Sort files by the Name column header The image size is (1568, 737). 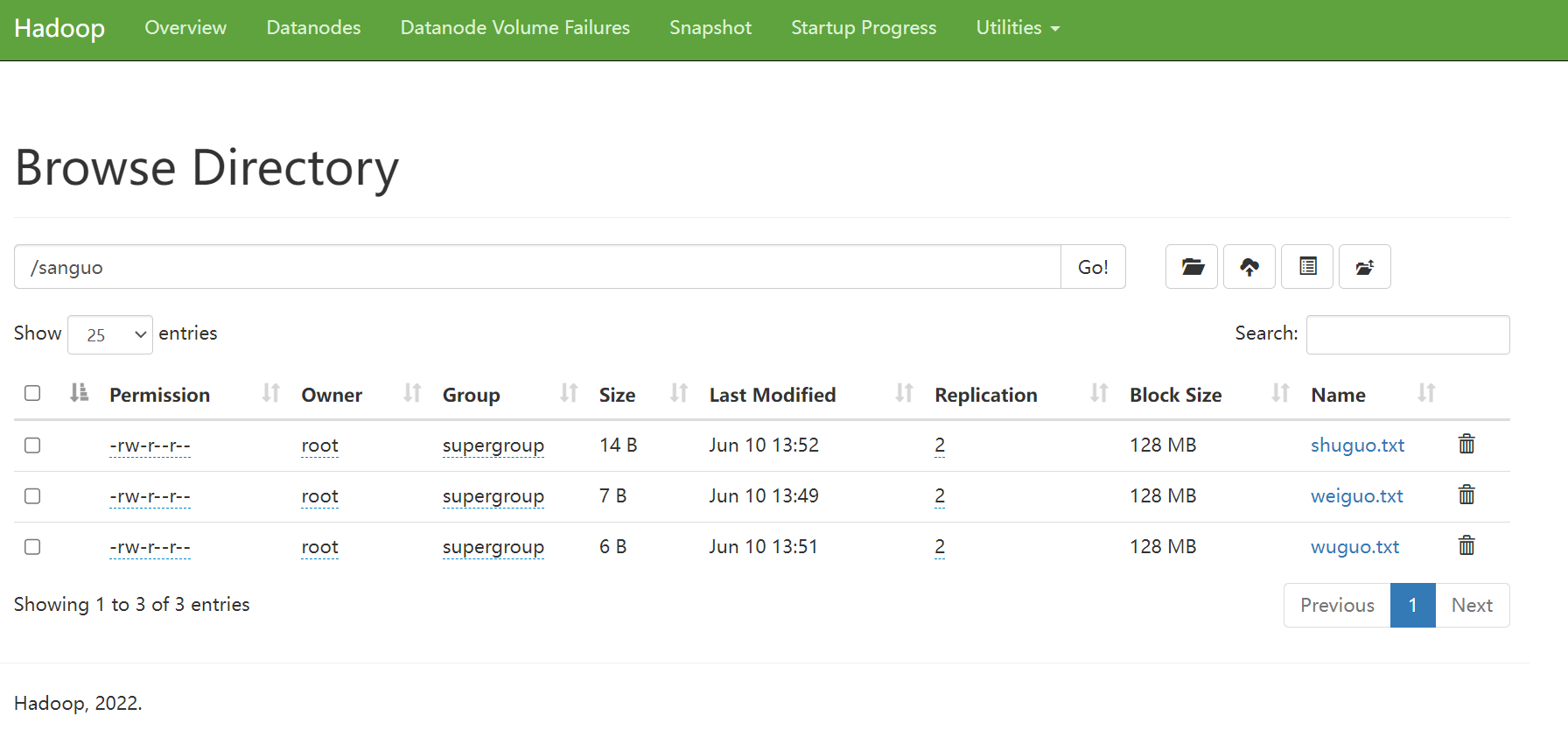tap(1338, 395)
